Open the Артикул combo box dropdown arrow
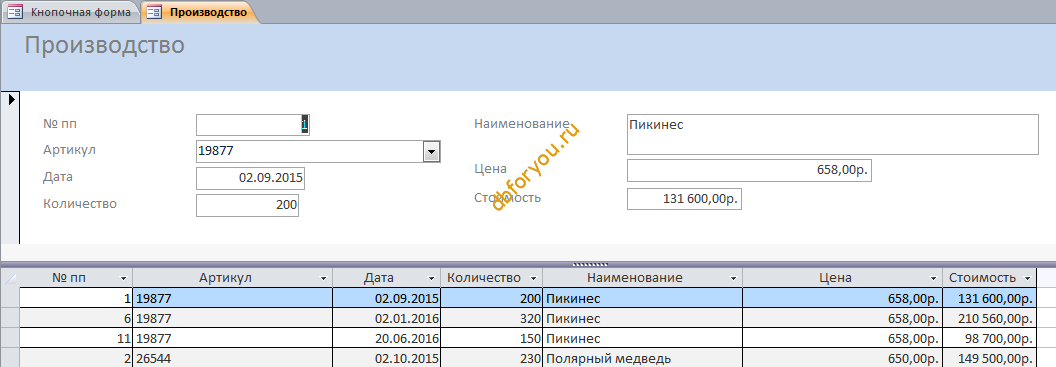Image resolution: width=1056 pixels, height=367 pixels. 431,152
